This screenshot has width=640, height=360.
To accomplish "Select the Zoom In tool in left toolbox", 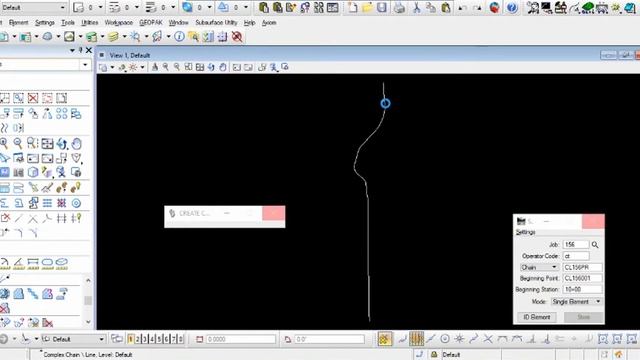I will 4,143.
